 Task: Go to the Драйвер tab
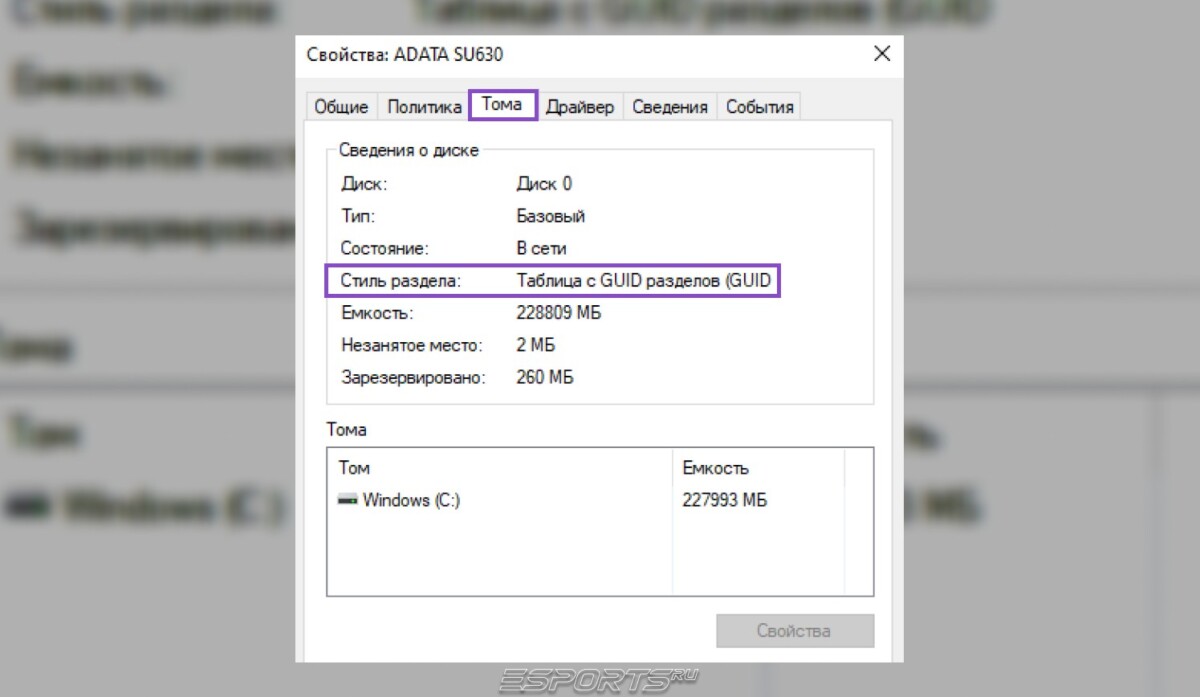pos(580,107)
